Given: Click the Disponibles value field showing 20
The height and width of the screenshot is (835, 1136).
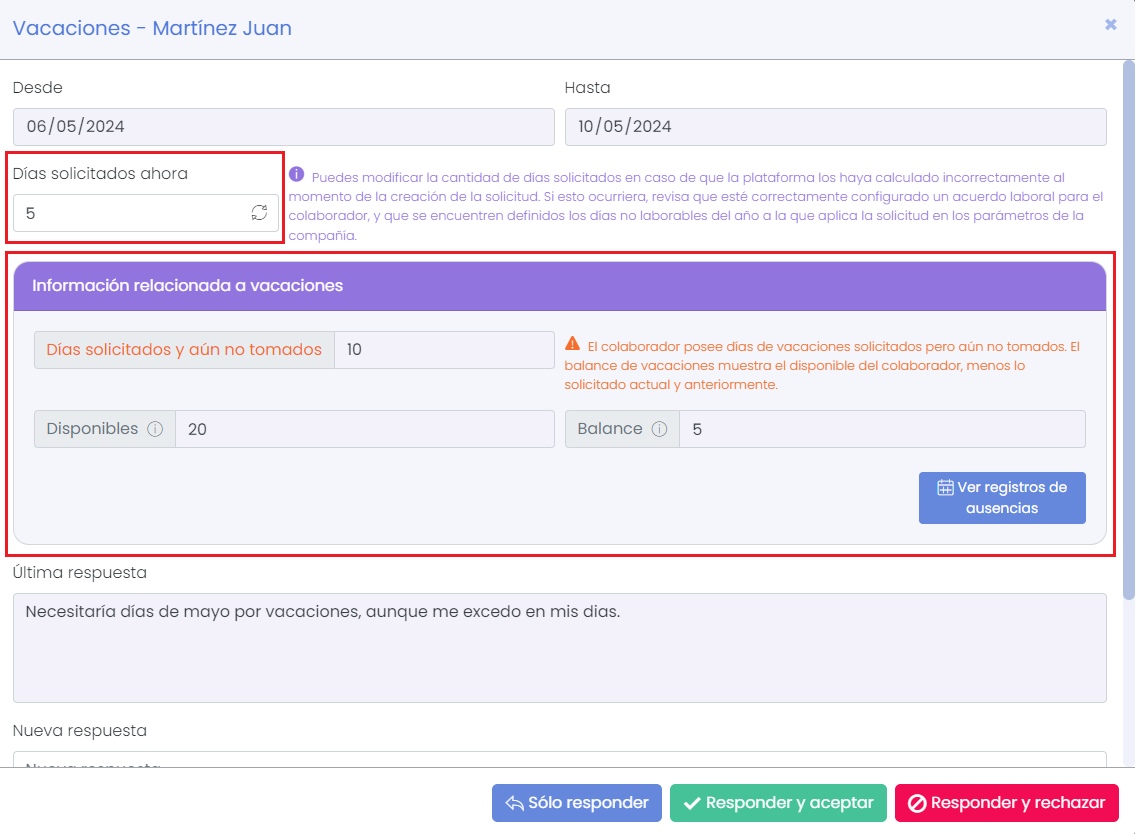Looking at the screenshot, I should tap(363, 429).
